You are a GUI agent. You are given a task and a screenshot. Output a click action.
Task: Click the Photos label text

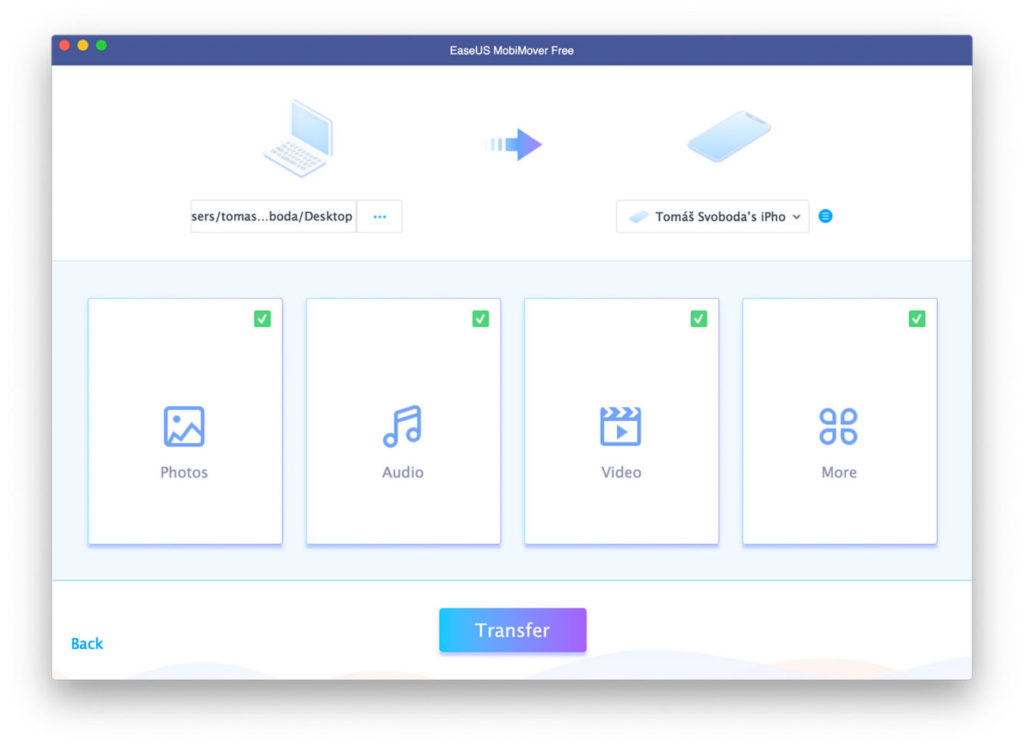click(x=184, y=472)
